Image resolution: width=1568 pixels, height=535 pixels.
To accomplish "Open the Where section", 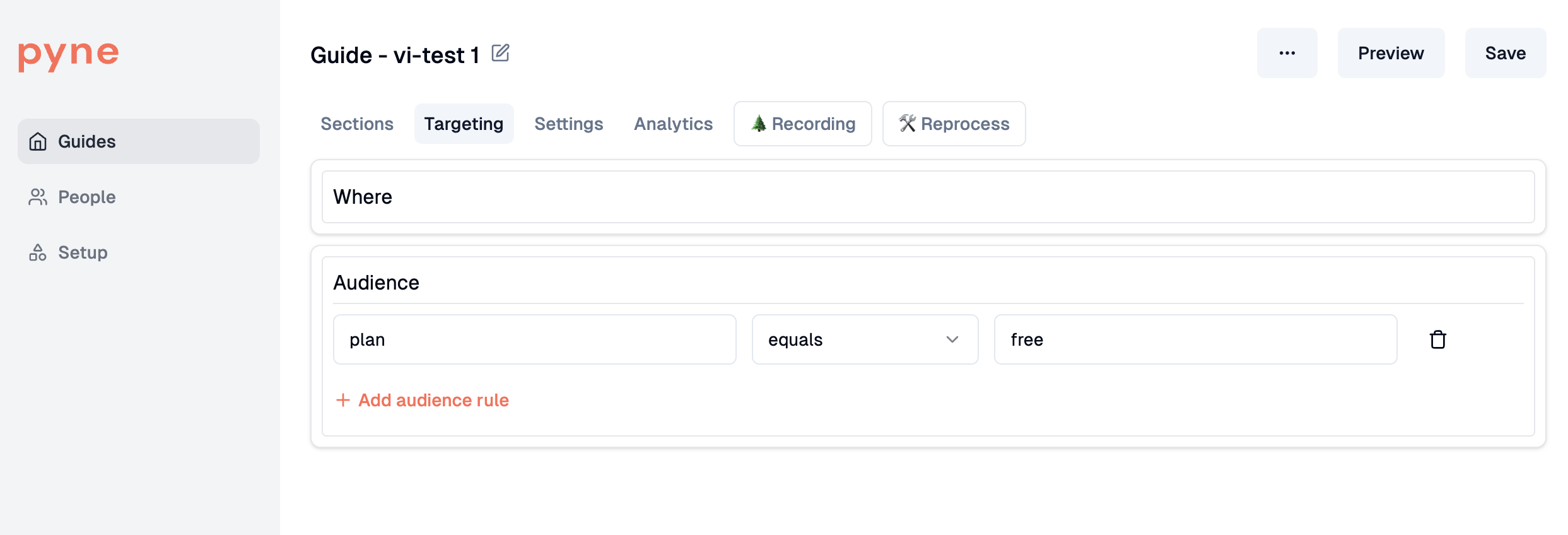I will point(928,197).
